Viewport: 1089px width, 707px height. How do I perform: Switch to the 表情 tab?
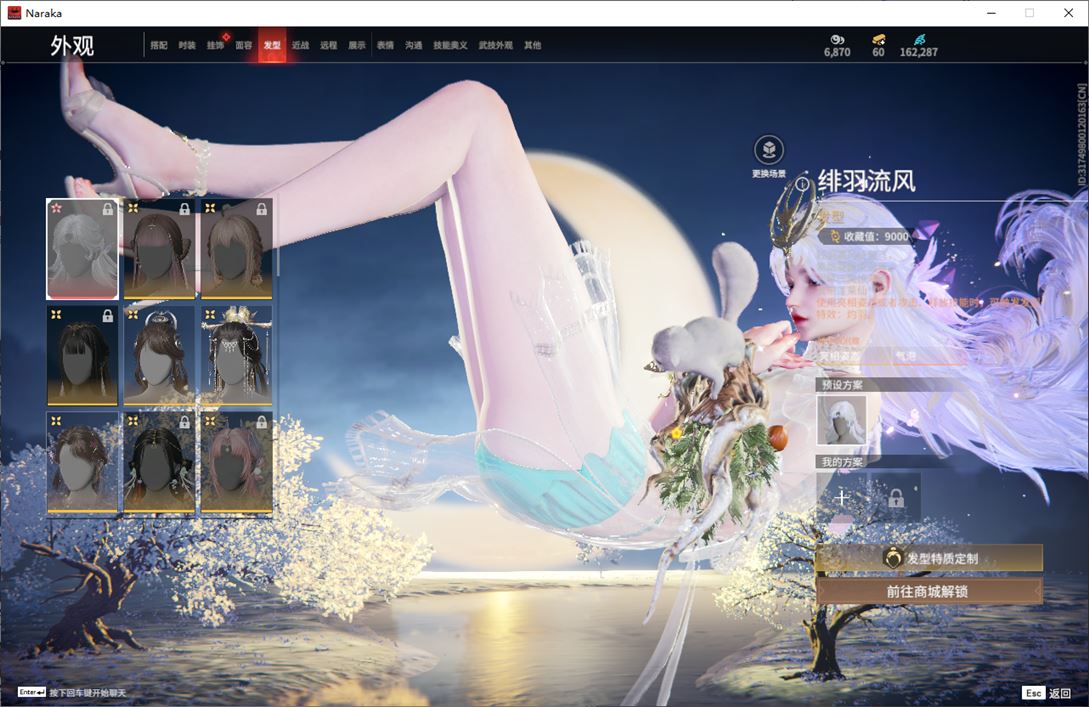(x=385, y=45)
